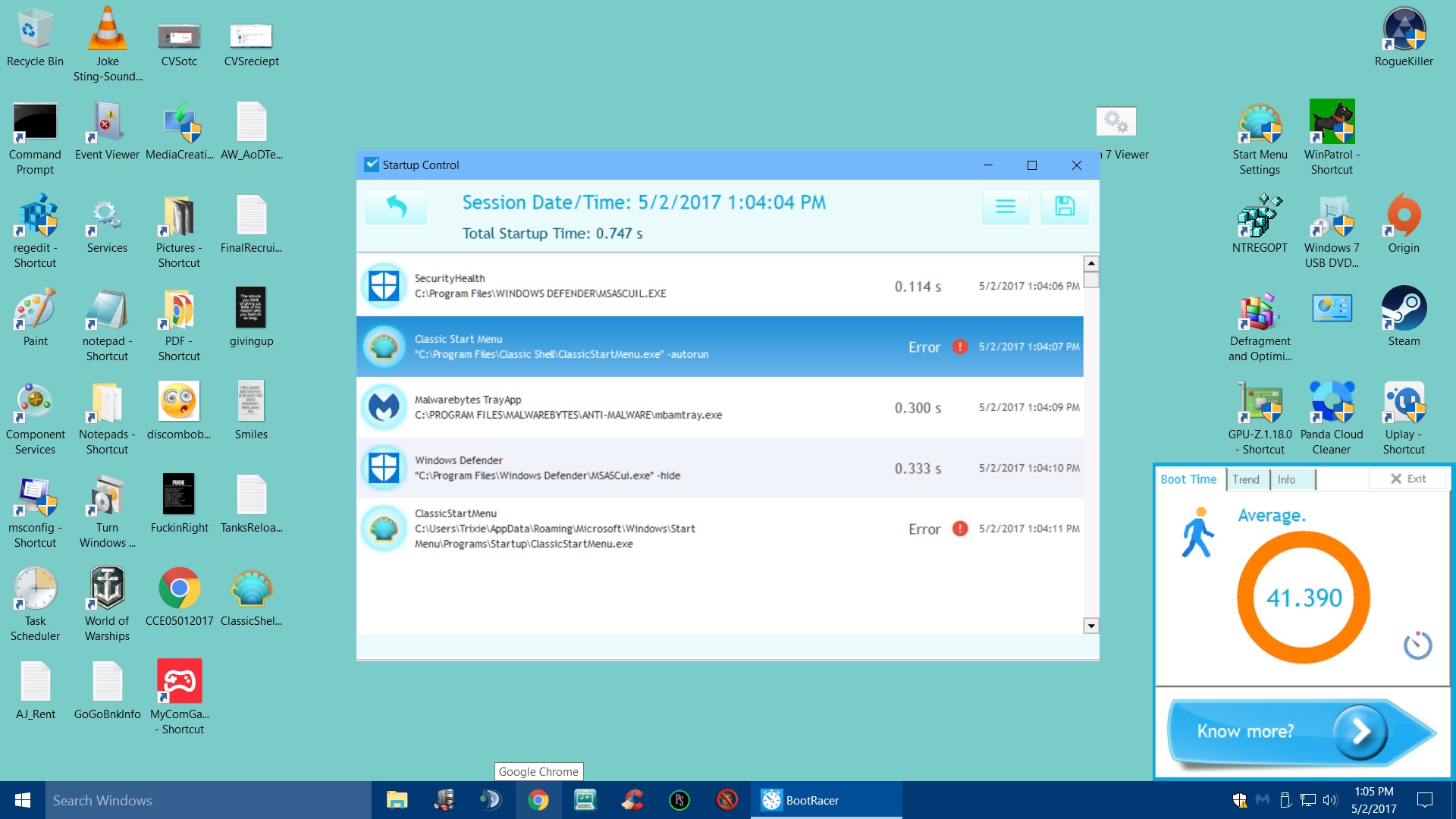Open the Info tab
Viewport: 1456px width, 819px height.
point(1286,479)
